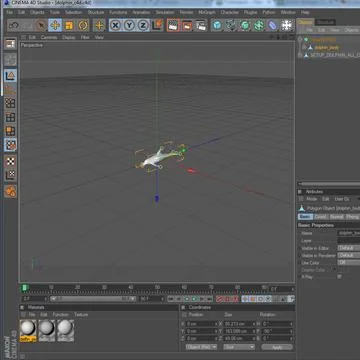
Task: Open the Cameras viewport menu
Action: coord(49,37)
